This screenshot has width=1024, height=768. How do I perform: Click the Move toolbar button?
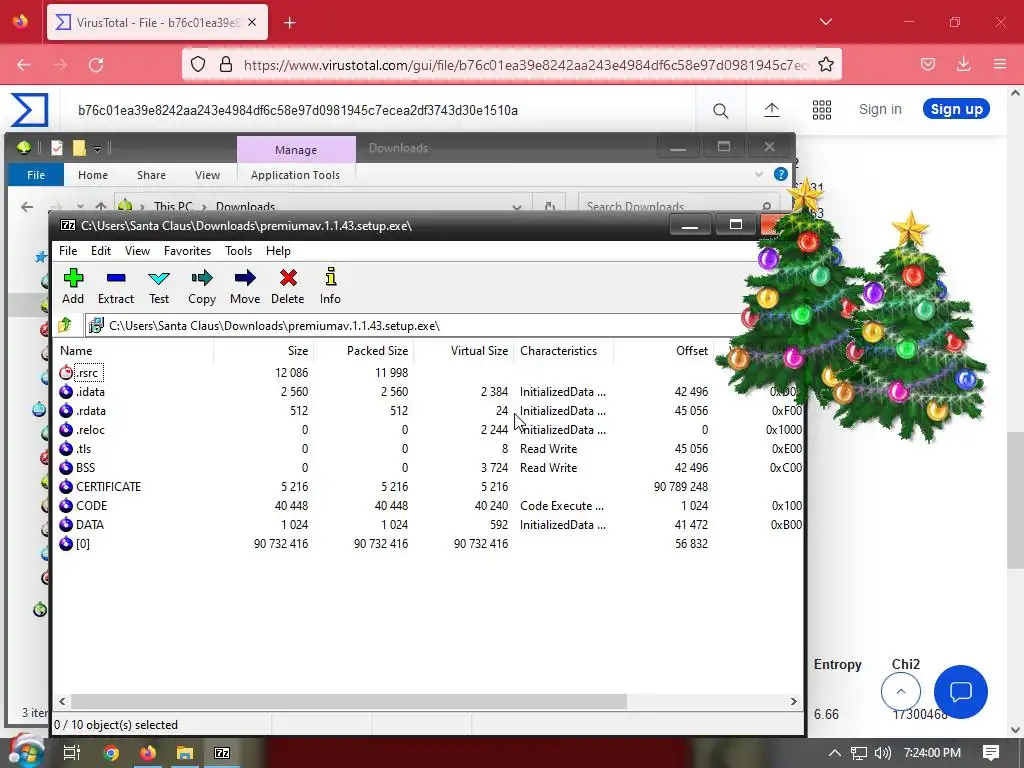[245, 286]
